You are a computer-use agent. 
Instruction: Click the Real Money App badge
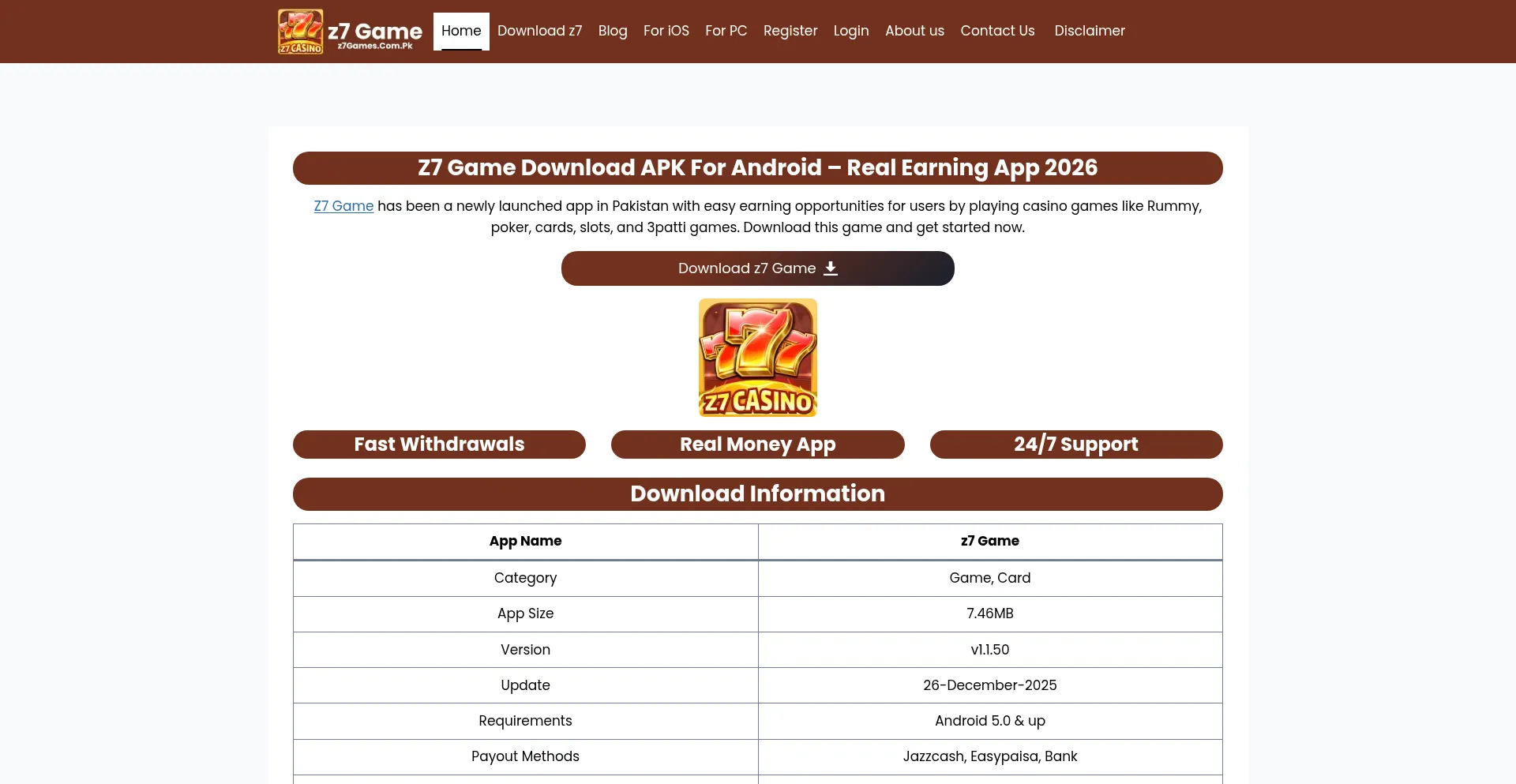758,445
